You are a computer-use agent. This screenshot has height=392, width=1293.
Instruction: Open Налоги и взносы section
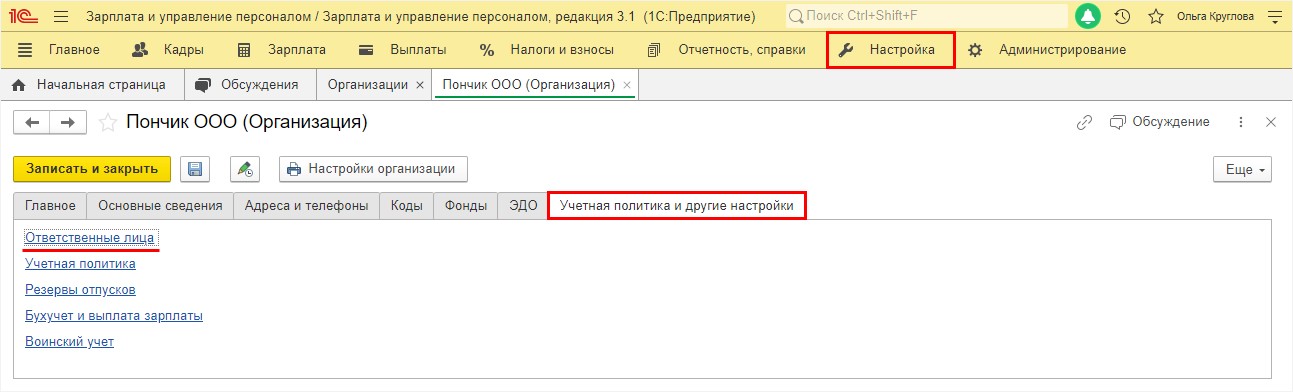coord(547,50)
